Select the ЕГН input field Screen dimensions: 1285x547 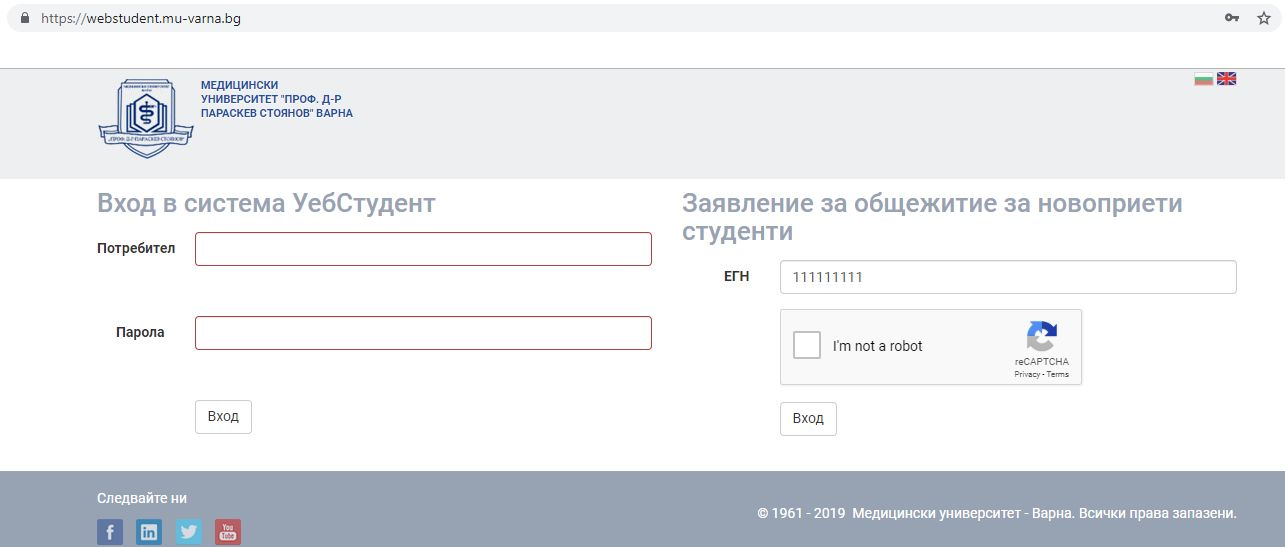click(1008, 277)
